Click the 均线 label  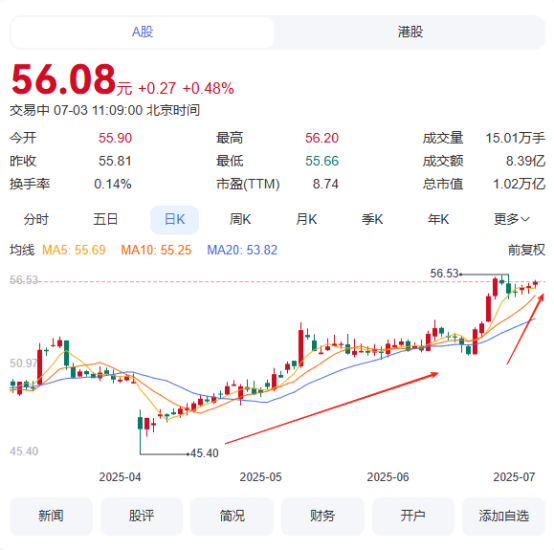[x=22, y=250]
